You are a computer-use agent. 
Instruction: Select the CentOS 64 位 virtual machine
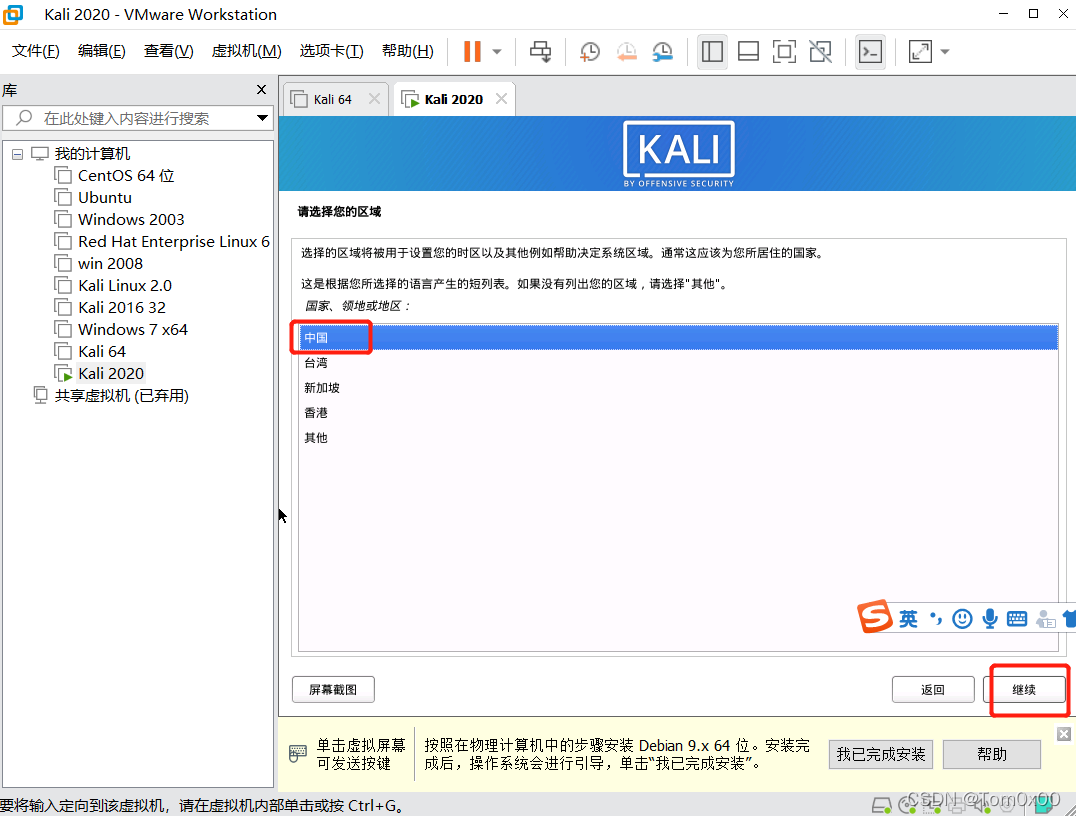pos(126,176)
